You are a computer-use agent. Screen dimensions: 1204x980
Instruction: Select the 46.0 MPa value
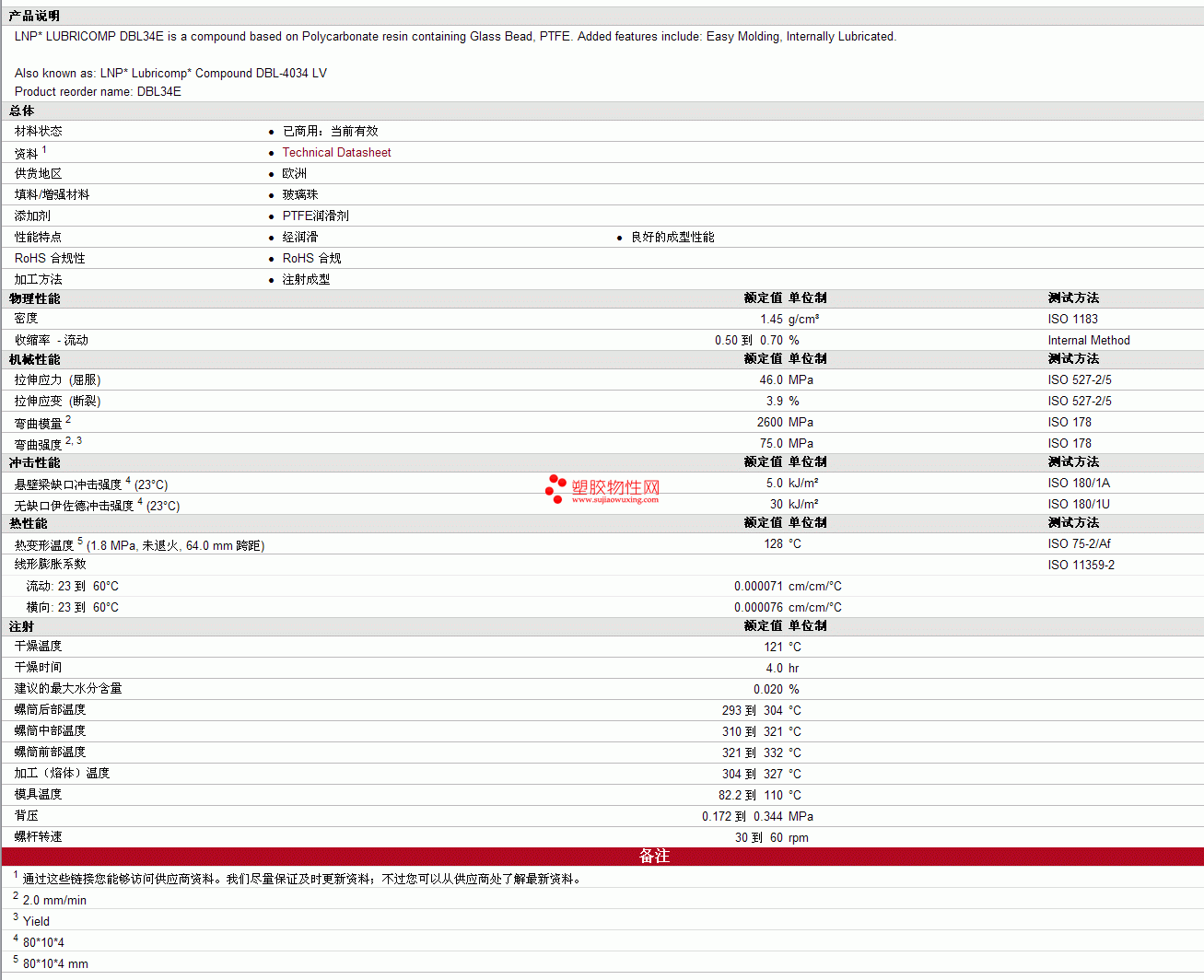[x=786, y=380]
